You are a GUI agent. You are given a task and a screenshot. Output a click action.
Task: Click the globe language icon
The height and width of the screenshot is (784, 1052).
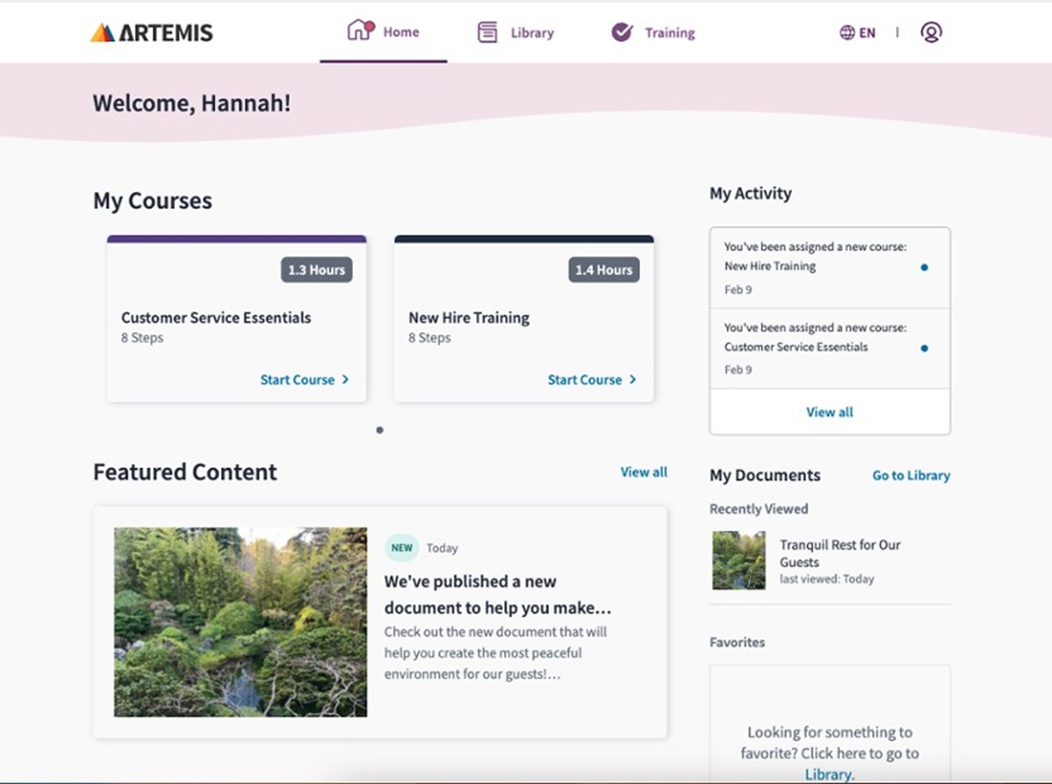tap(847, 33)
